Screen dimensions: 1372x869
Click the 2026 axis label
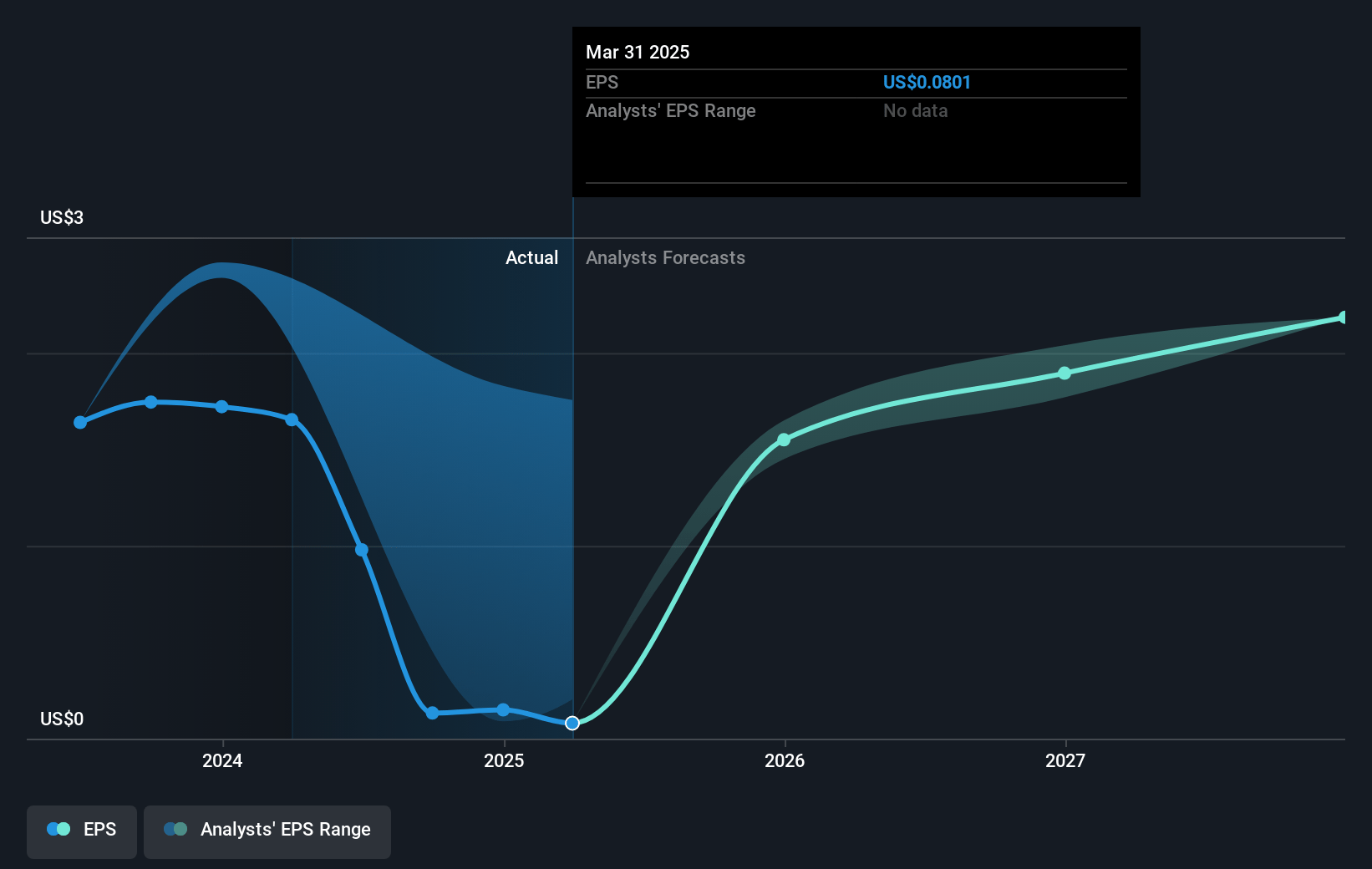(x=785, y=760)
